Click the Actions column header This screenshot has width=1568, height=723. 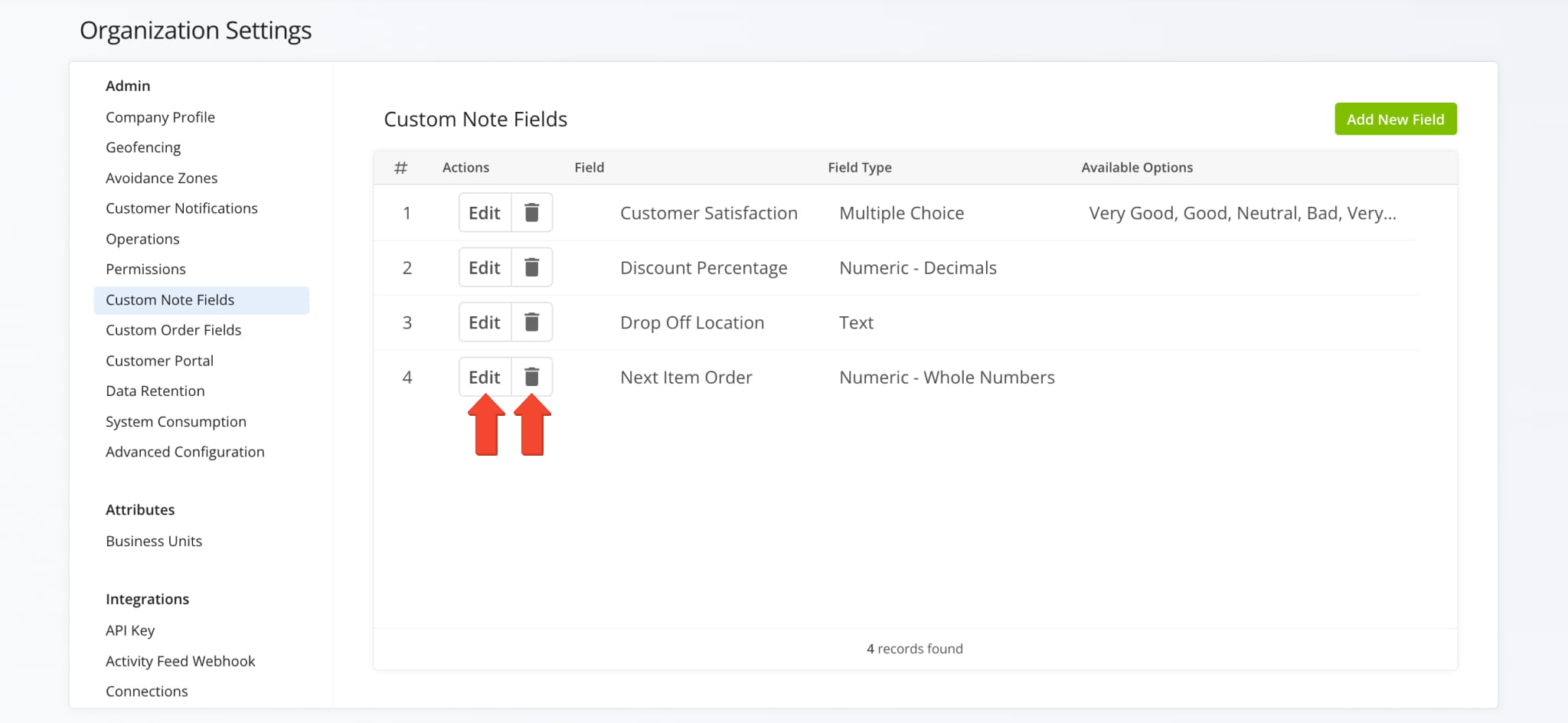[x=465, y=167]
